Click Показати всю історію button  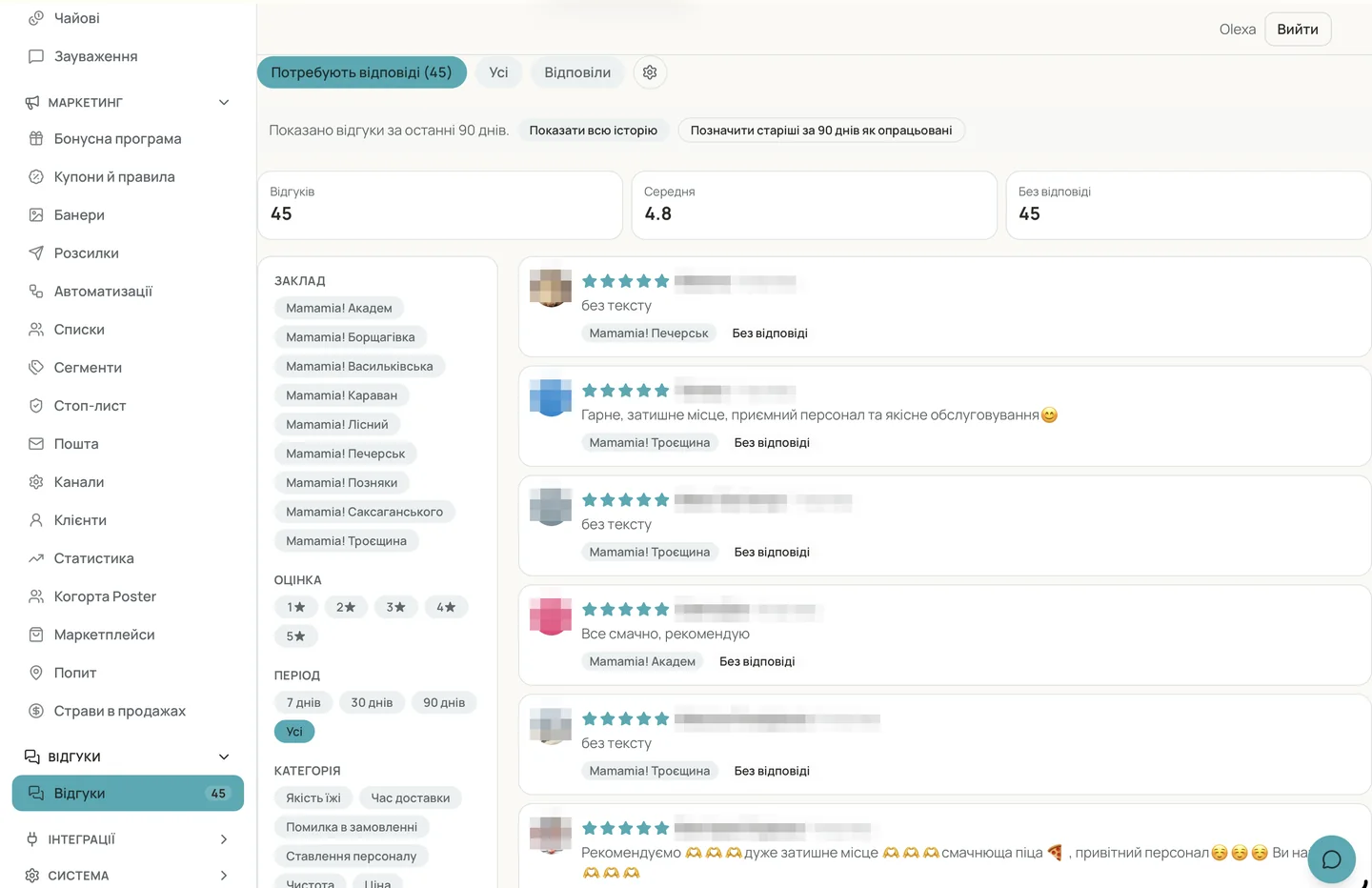click(594, 130)
